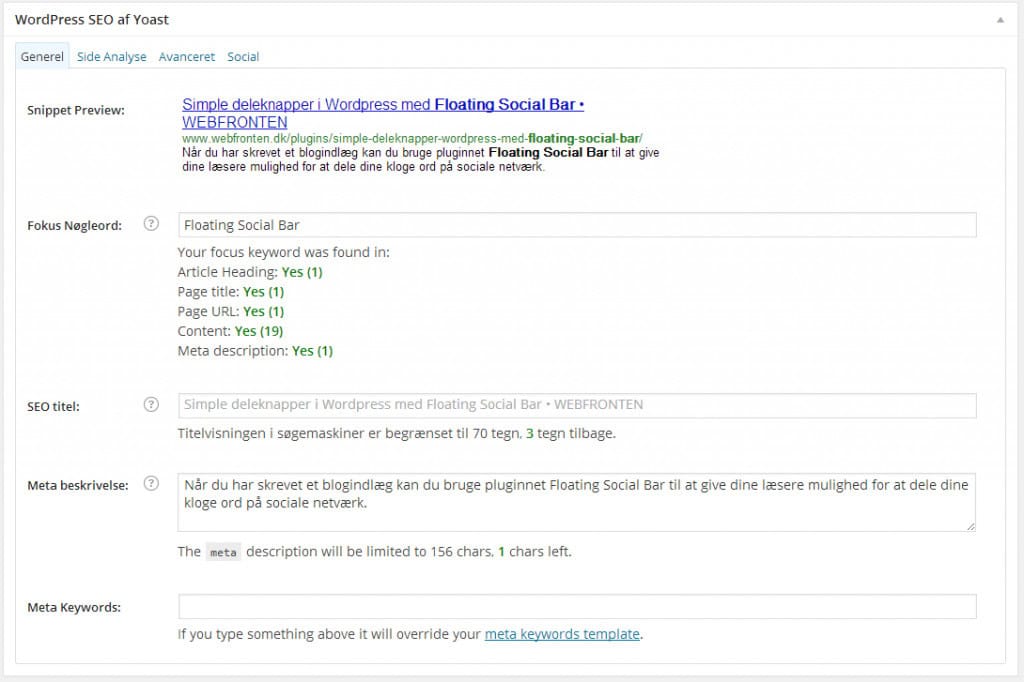The width and height of the screenshot is (1024, 682).
Task: Click the 'Fokus Nøgleord:' label
Action: (74, 226)
